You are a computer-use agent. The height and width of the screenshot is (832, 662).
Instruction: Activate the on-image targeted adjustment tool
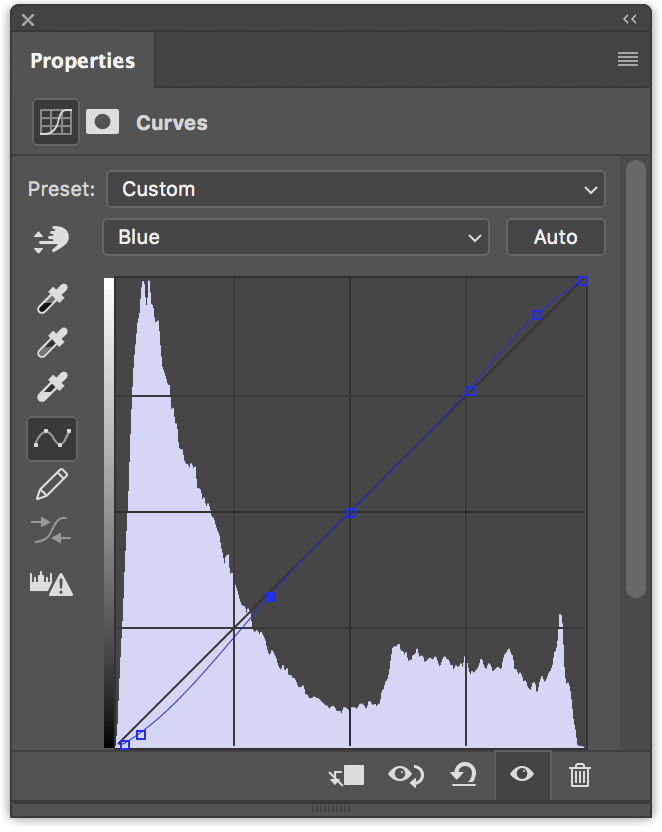point(51,239)
